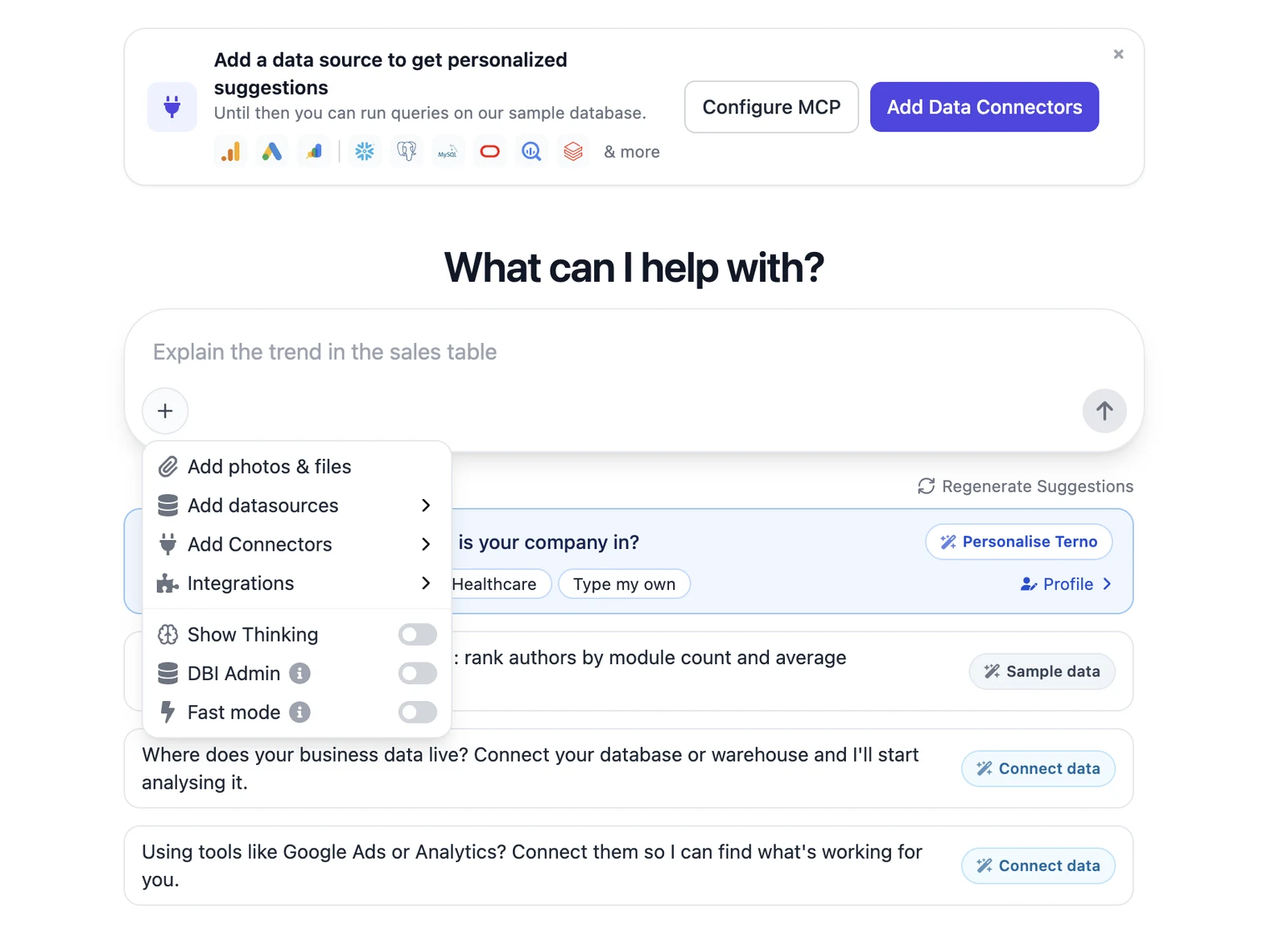Expand the Integrations submenu chevron

click(426, 583)
